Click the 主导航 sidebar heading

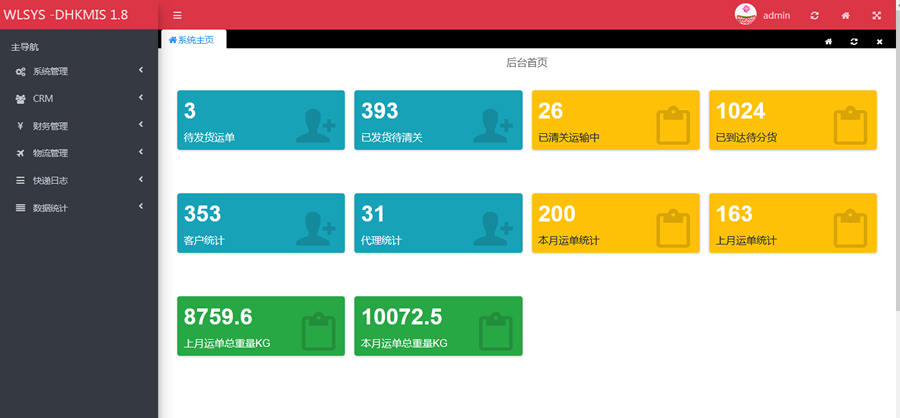25,47
